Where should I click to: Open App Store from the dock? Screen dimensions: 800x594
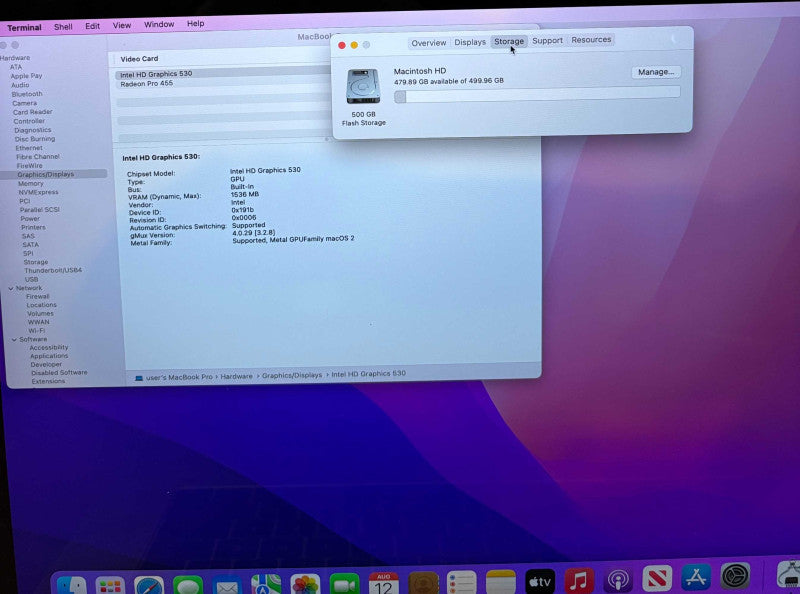pyautogui.click(x=696, y=577)
